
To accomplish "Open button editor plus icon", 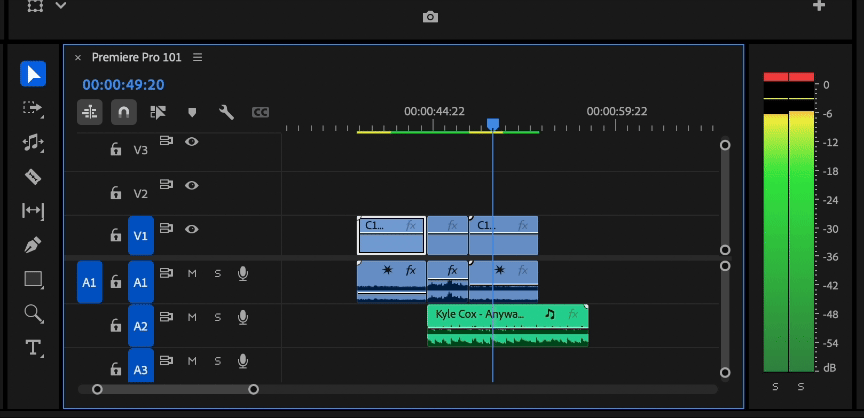I will coord(819,6).
